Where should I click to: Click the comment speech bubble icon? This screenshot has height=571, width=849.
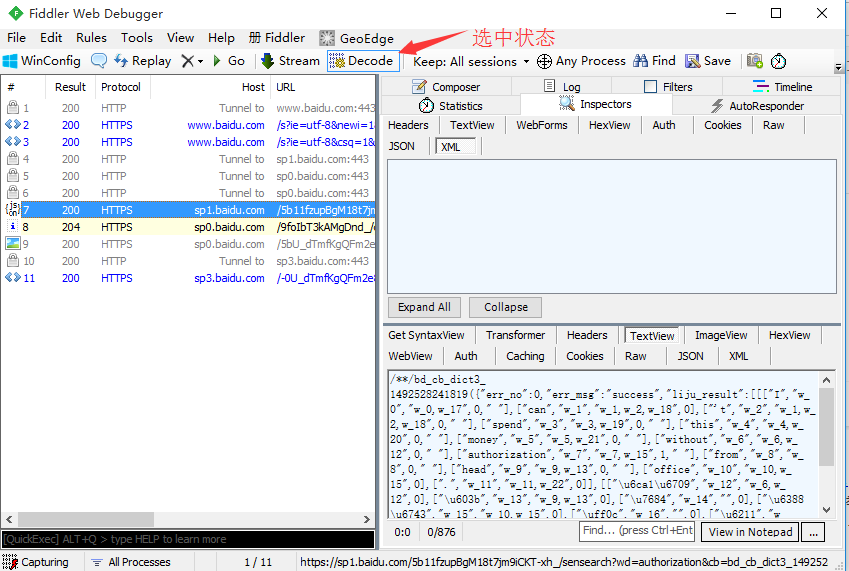[99, 61]
